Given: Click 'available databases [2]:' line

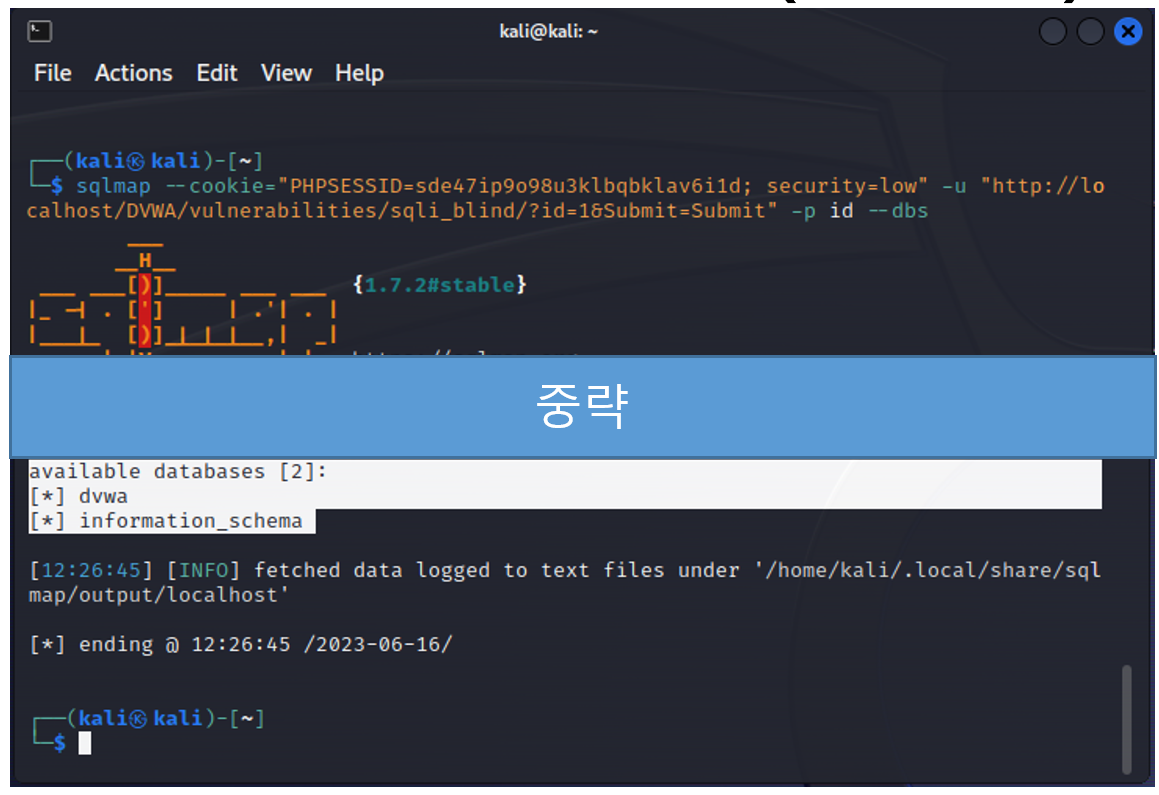Looking at the screenshot, I should (177, 471).
